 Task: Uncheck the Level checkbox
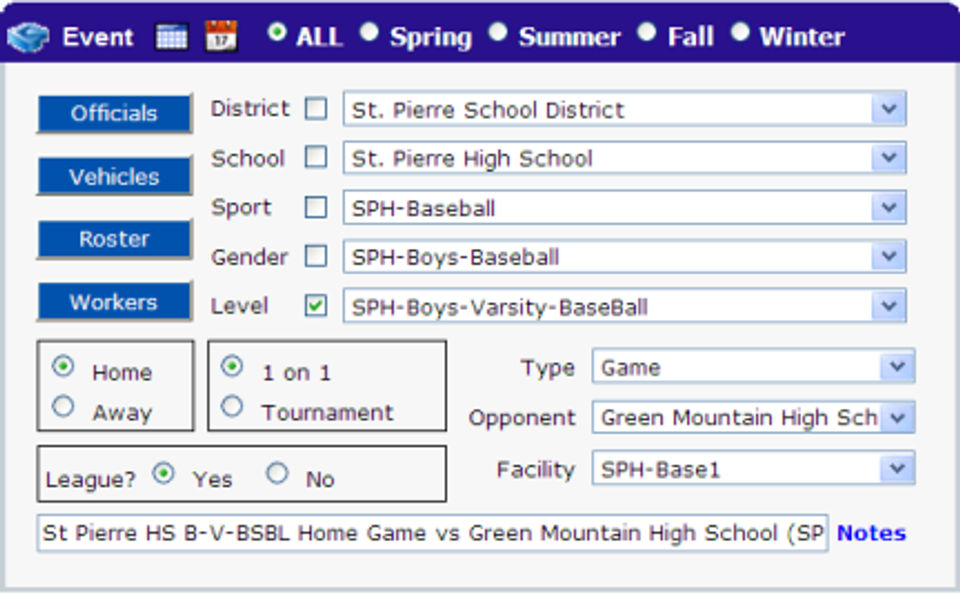tap(316, 307)
